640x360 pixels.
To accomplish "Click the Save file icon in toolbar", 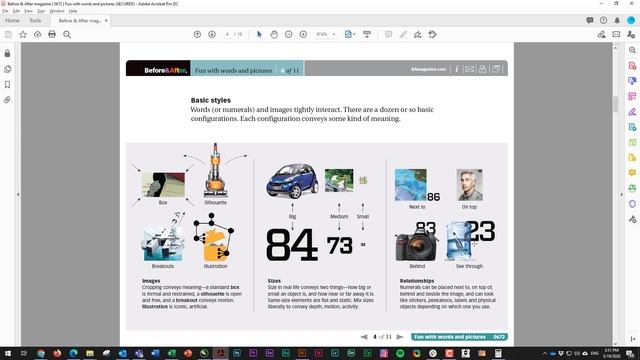I will point(8,35).
